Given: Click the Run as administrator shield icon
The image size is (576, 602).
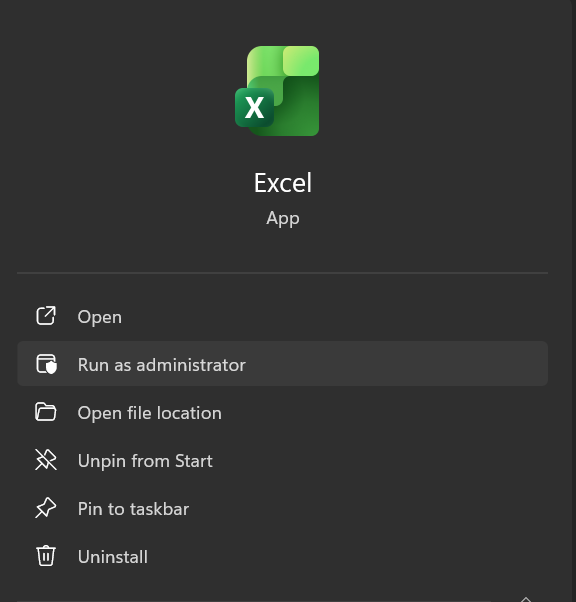Looking at the screenshot, I should tap(46, 364).
